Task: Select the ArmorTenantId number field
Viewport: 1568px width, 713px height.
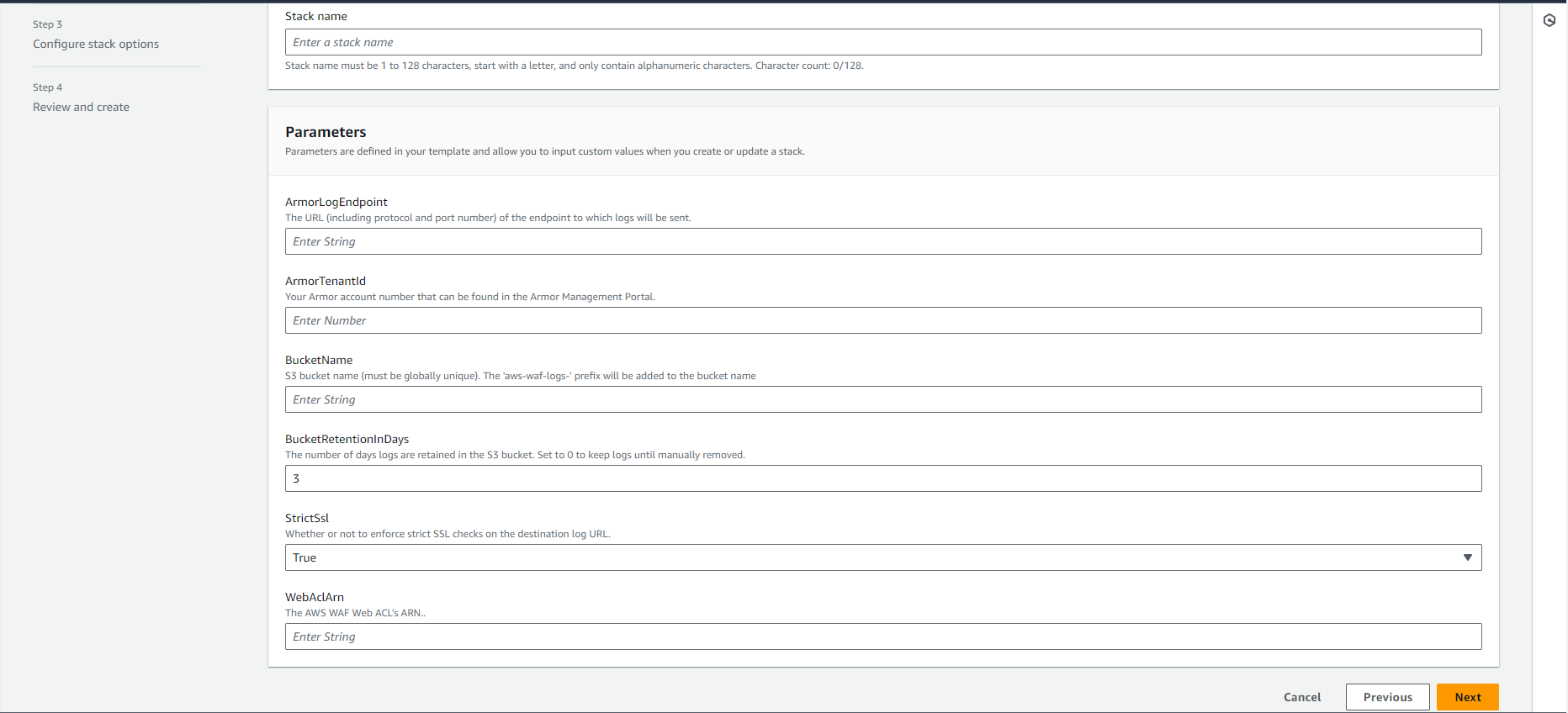Action: [882, 320]
